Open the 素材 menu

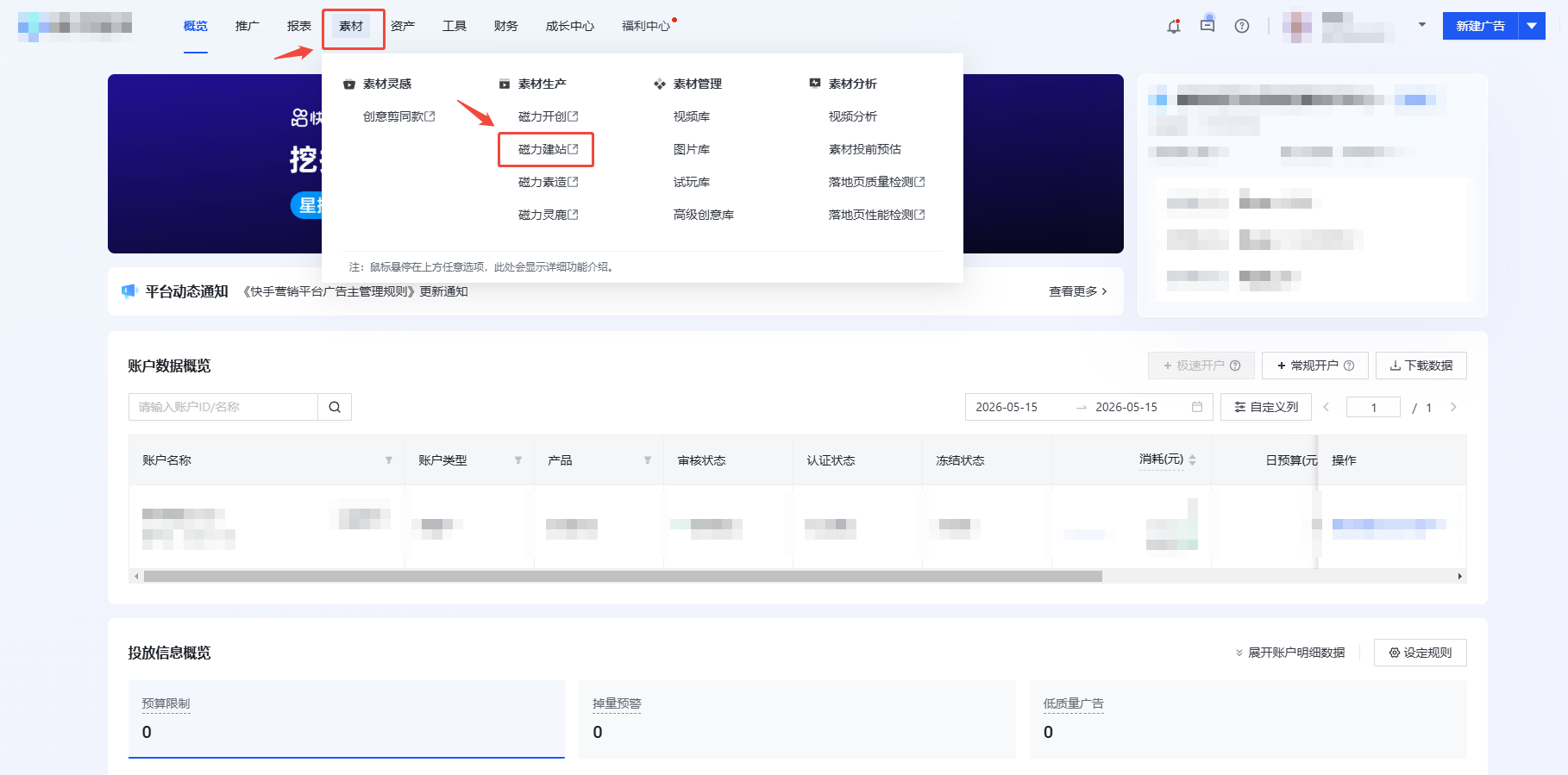(351, 26)
